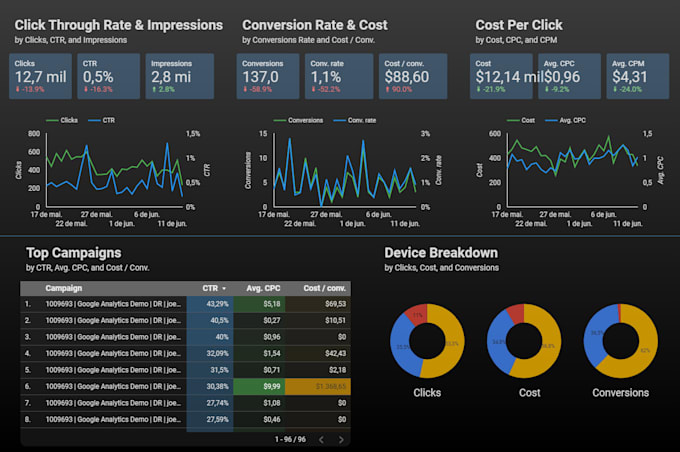The height and width of the screenshot is (452, 680).
Task: Select campaign row 3 name
Action: pos(113,337)
